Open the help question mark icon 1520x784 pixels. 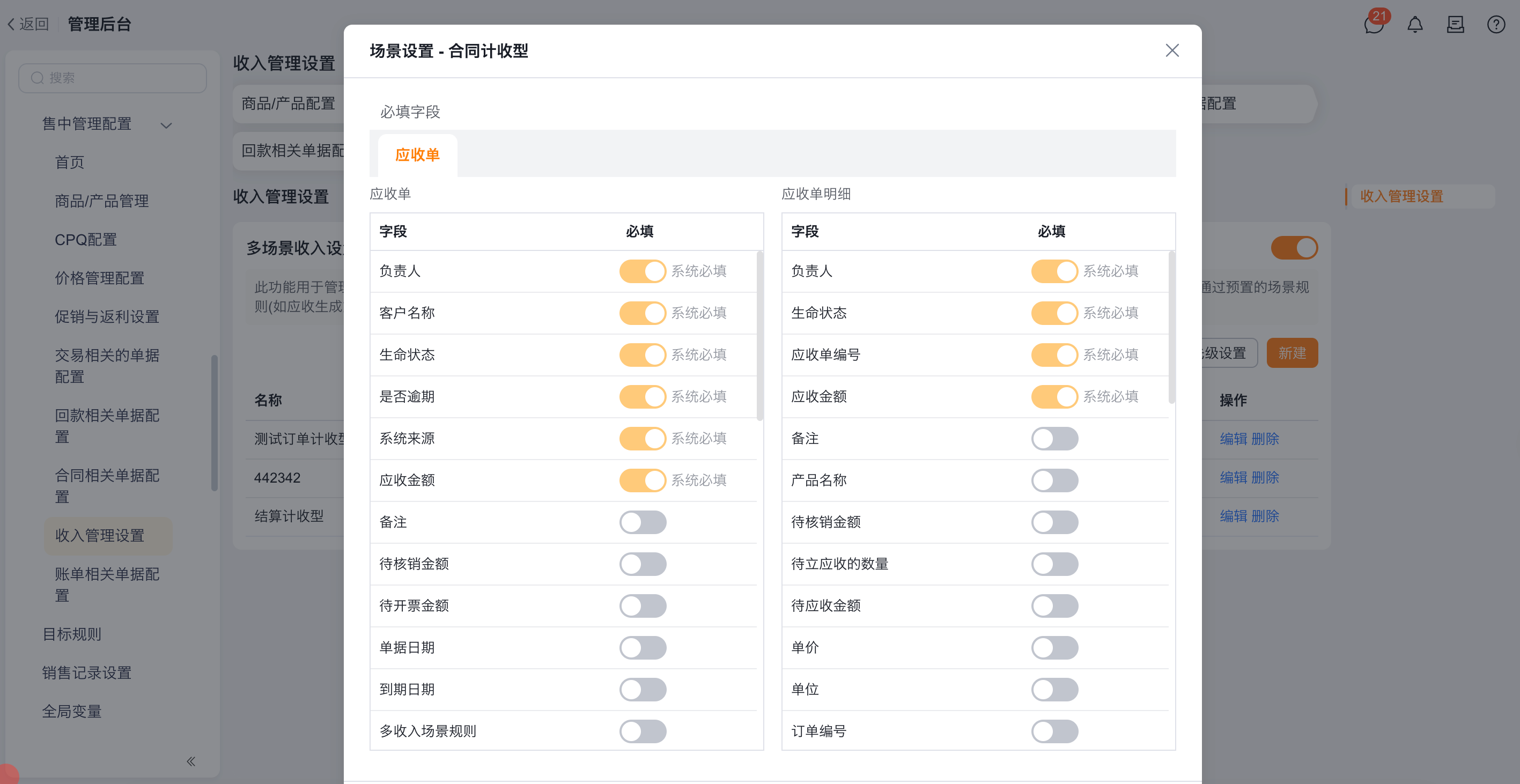(1496, 25)
